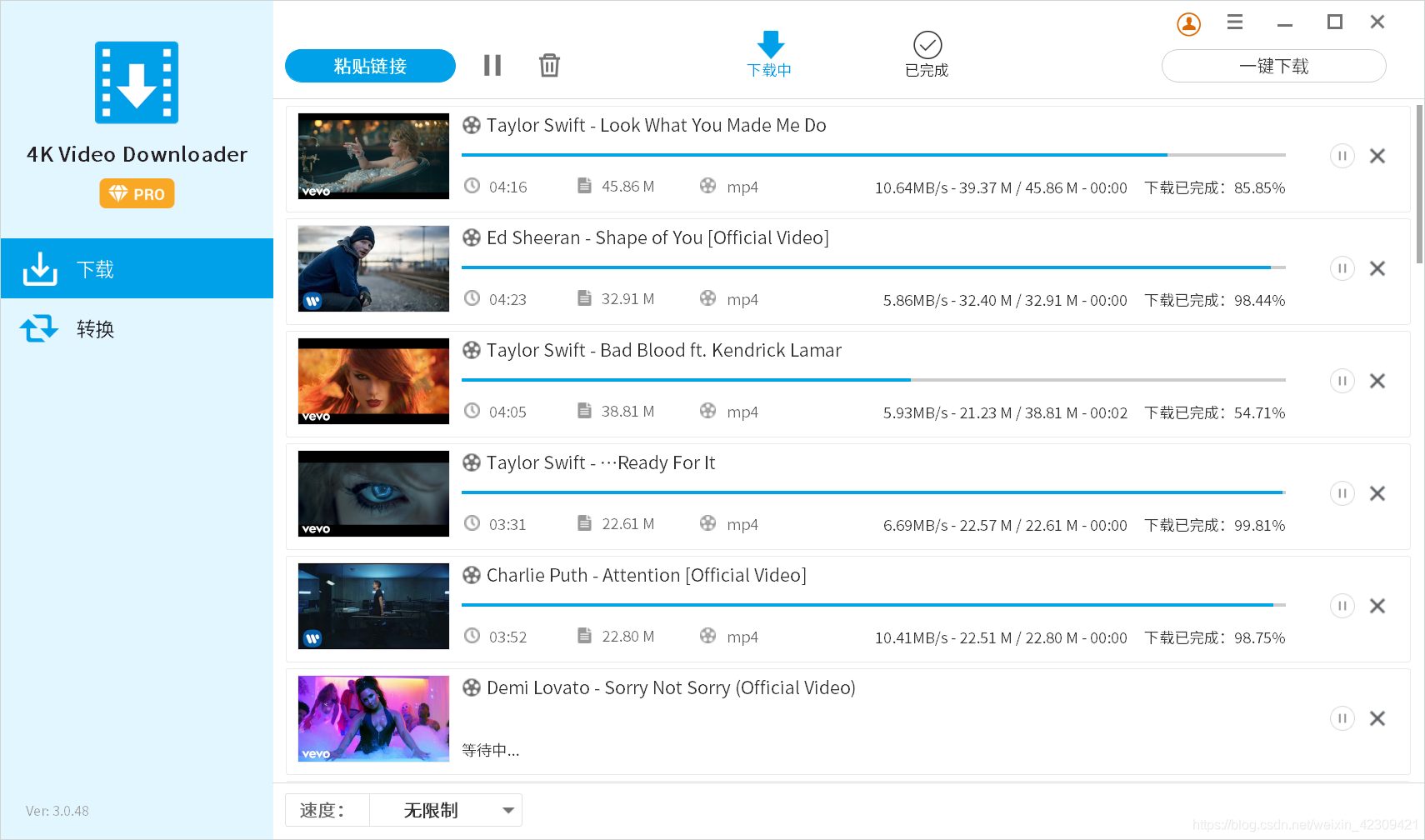Click the version label 'Ver: 3.0.48'
The height and width of the screenshot is (840, 1425).
pos(57,811)
